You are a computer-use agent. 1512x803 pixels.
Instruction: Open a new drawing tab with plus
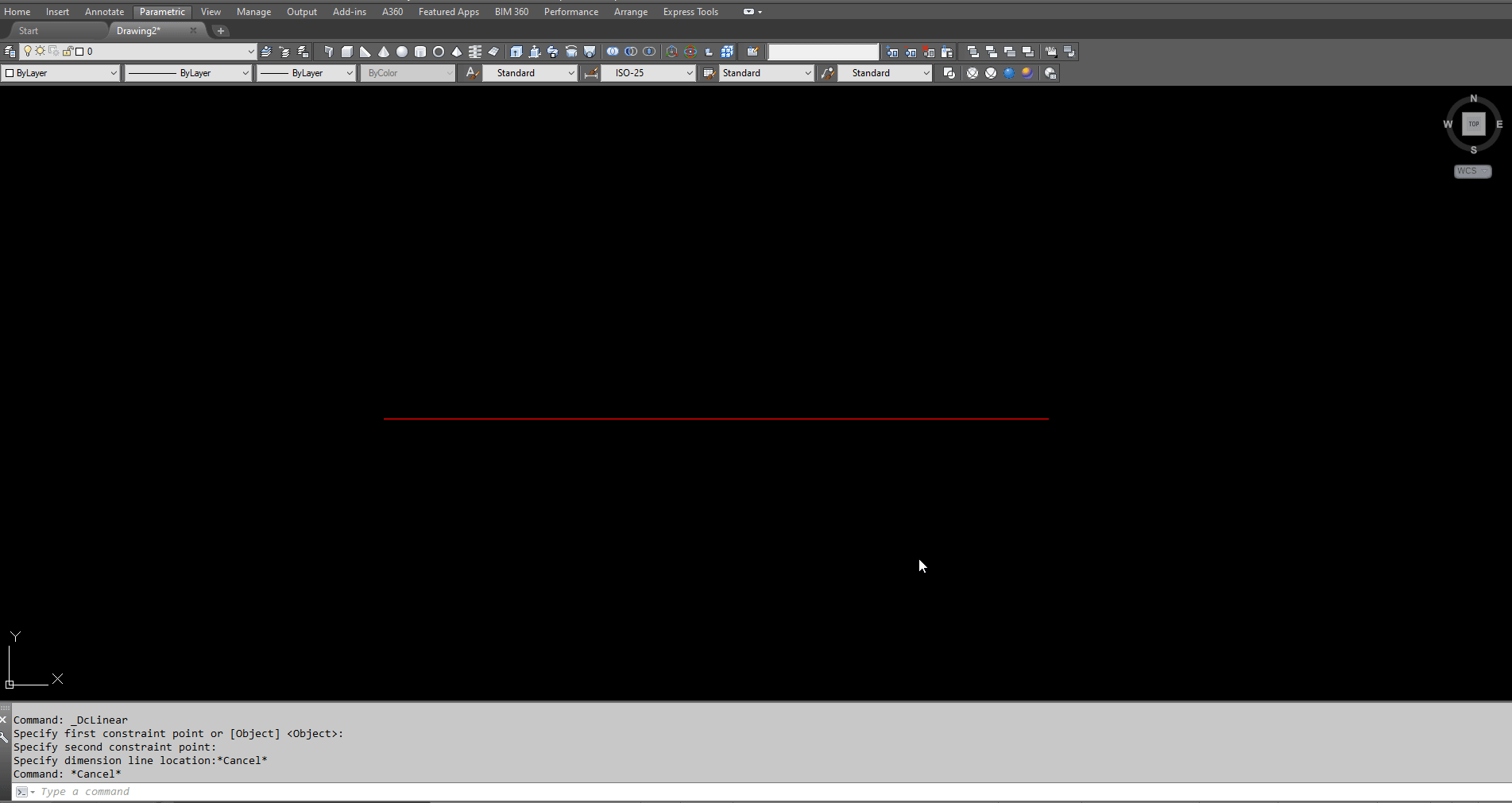(x=221, y=31)
